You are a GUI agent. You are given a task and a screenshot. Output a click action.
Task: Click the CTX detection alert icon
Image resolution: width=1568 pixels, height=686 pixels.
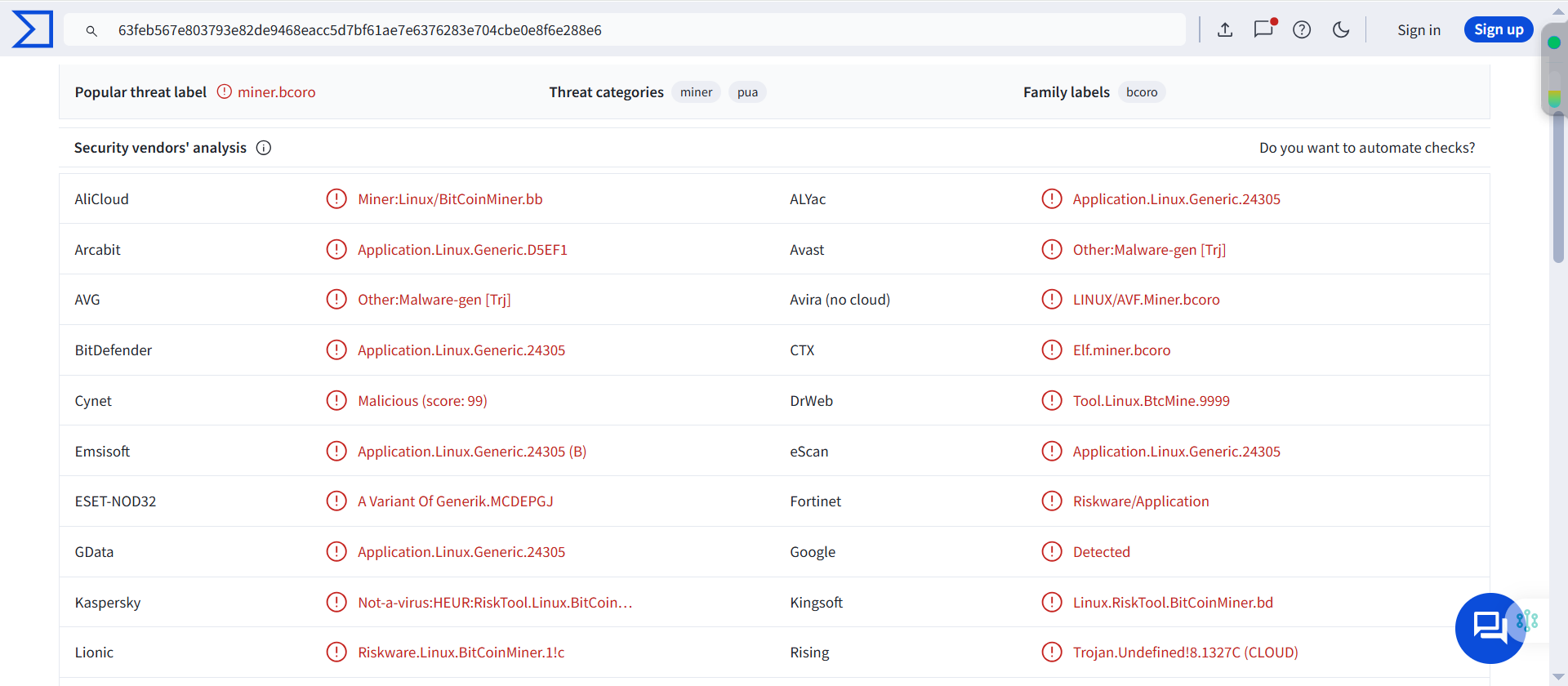(1052, 350)
